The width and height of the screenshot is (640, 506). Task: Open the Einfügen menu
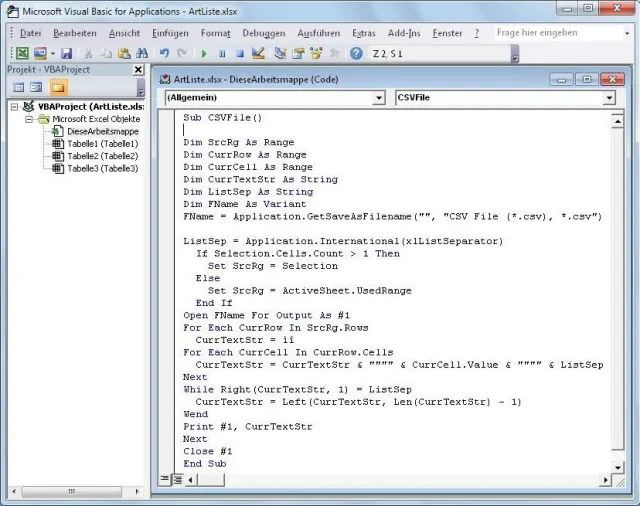click(170, 33)
